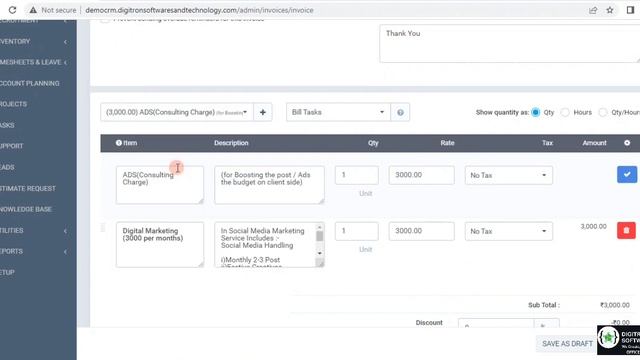Click the Description column header

(x=231, y=143)
